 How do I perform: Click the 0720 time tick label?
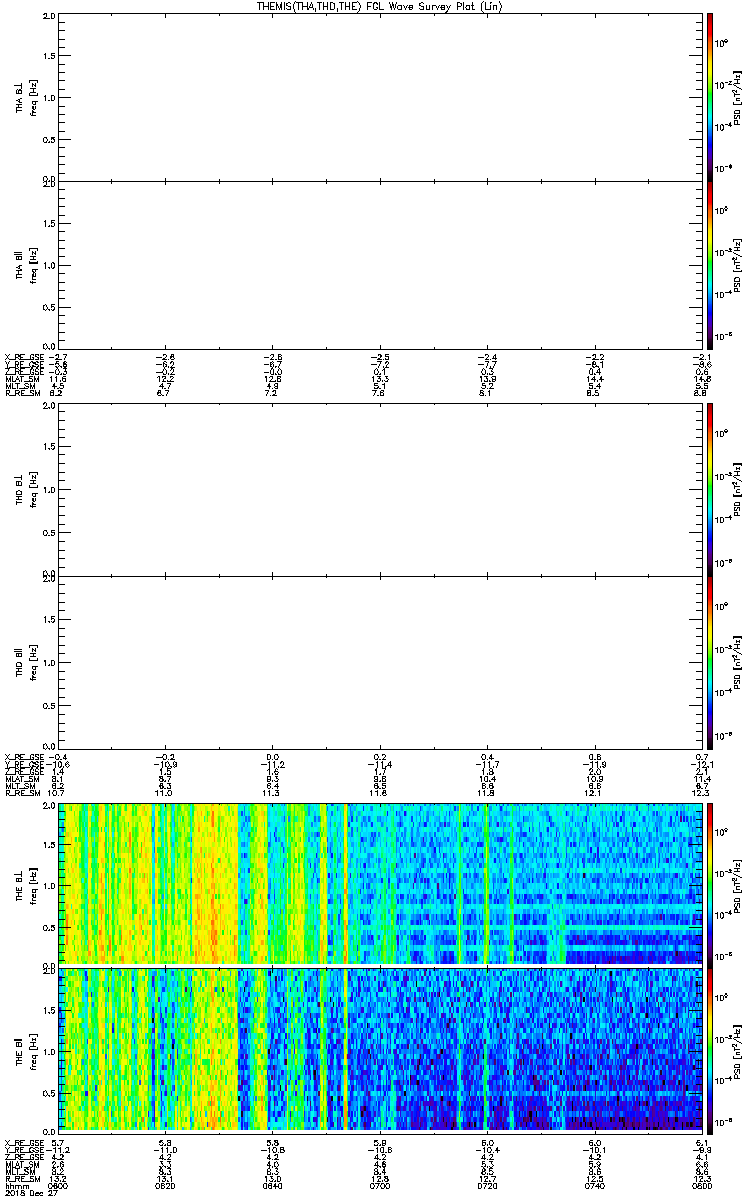(487, 1187)
